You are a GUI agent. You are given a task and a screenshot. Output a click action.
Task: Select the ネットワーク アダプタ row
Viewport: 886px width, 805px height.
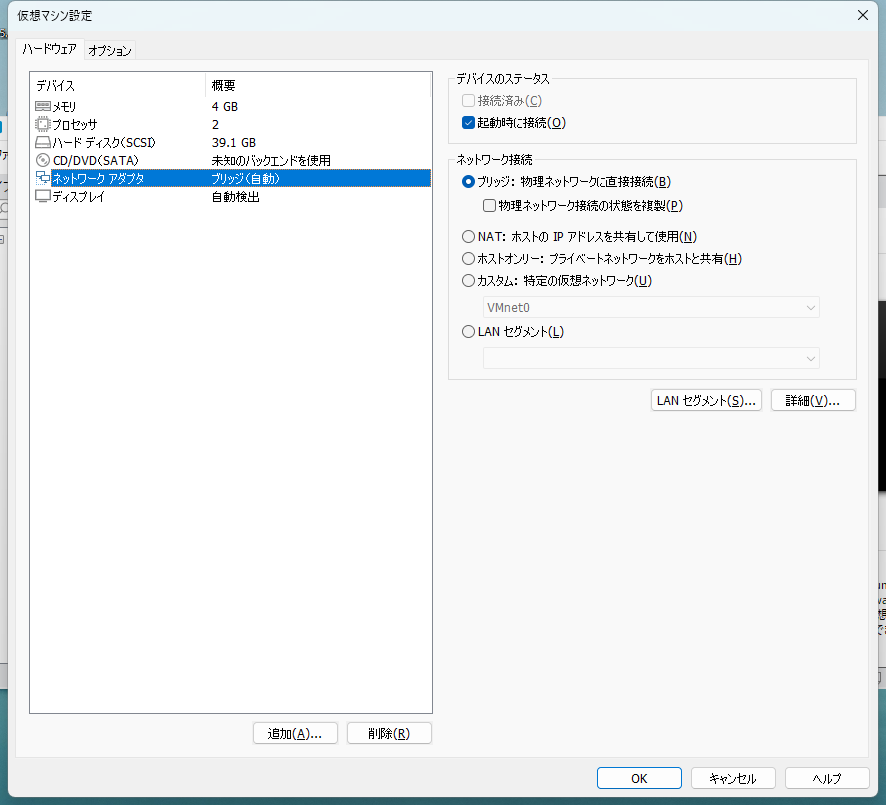[232, 179]
